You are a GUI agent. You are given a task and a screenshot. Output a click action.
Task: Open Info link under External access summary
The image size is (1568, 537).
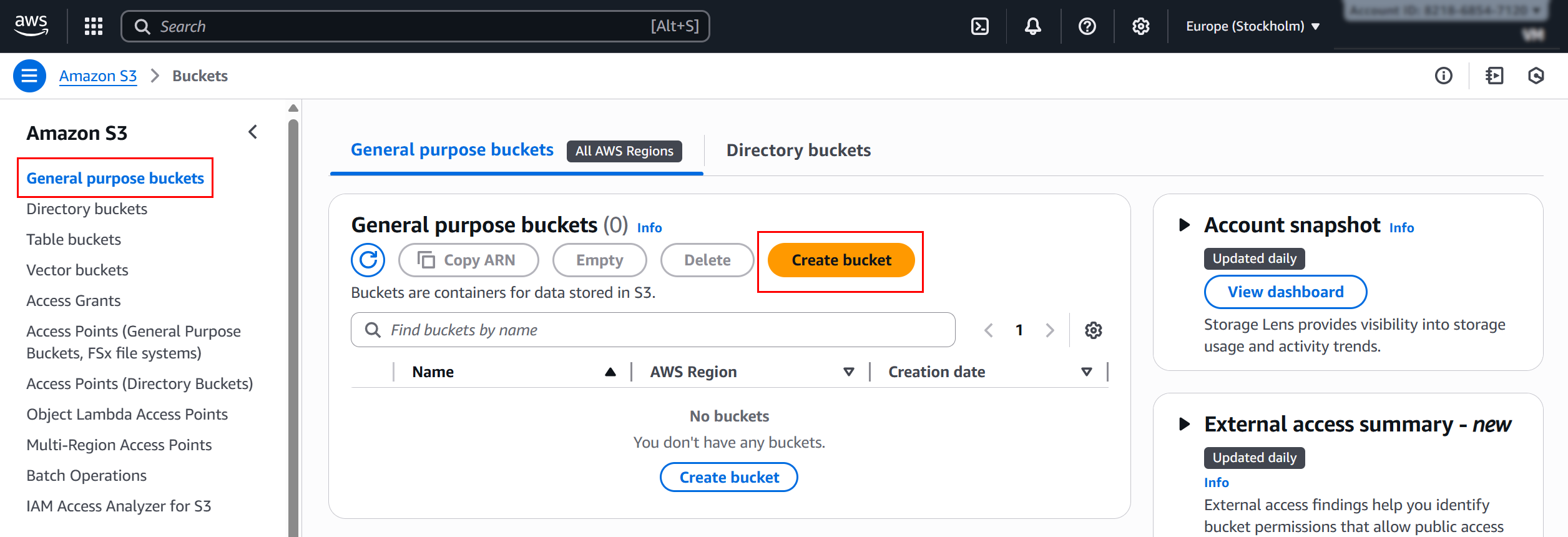pos(1217,483)
